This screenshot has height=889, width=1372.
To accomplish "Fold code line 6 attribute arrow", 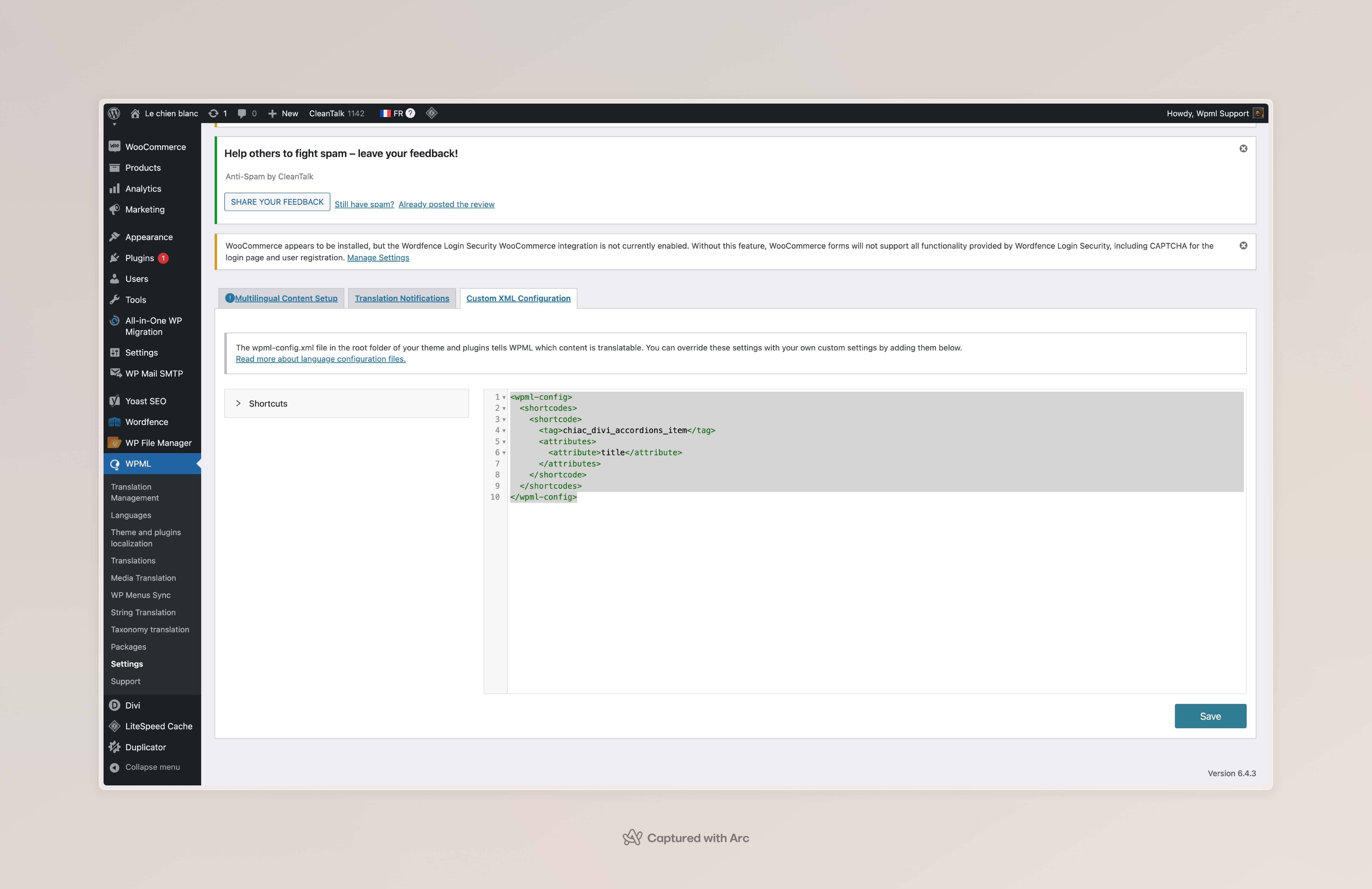I will coord(504,453).
